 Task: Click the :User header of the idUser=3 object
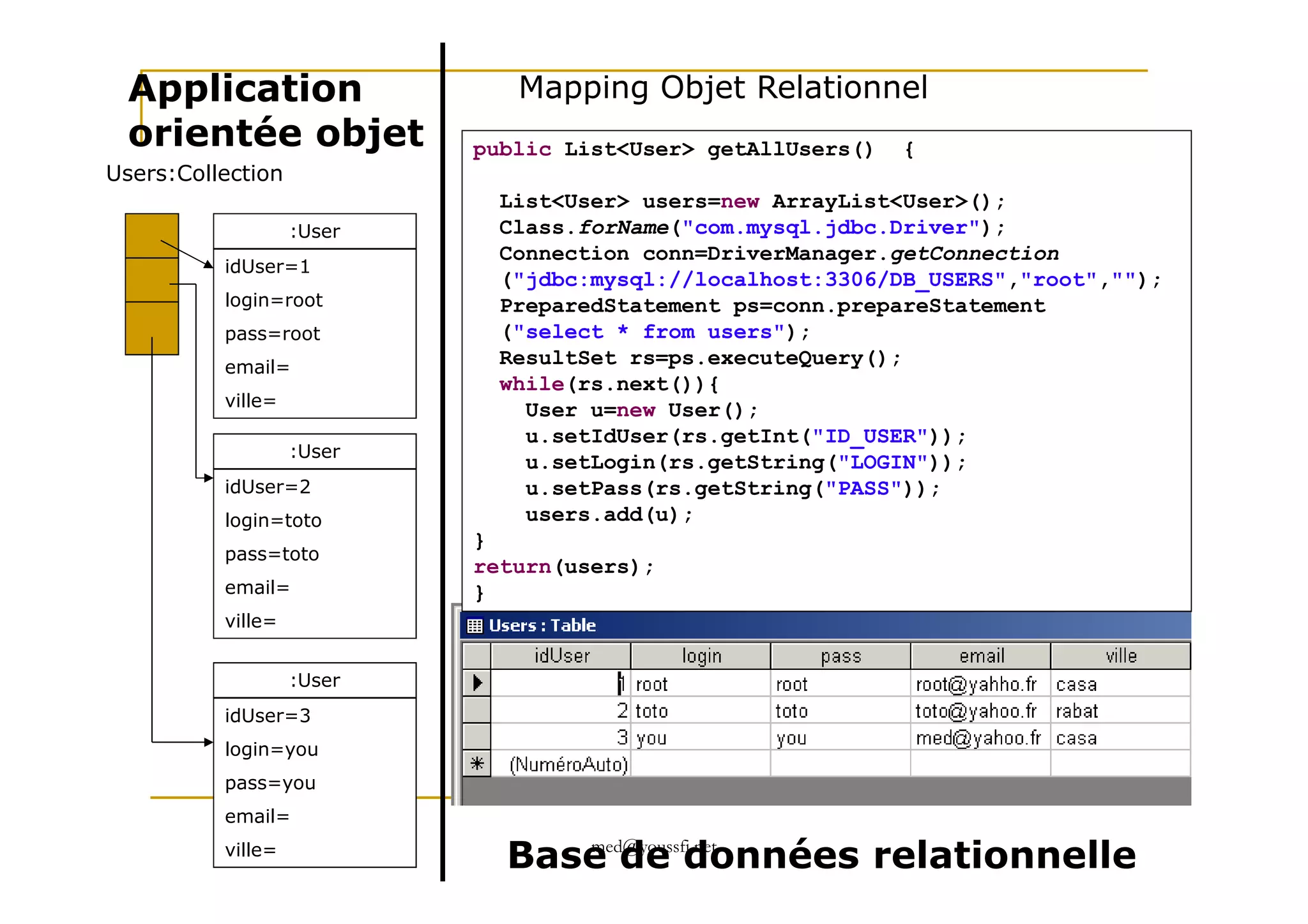point(315,680)
